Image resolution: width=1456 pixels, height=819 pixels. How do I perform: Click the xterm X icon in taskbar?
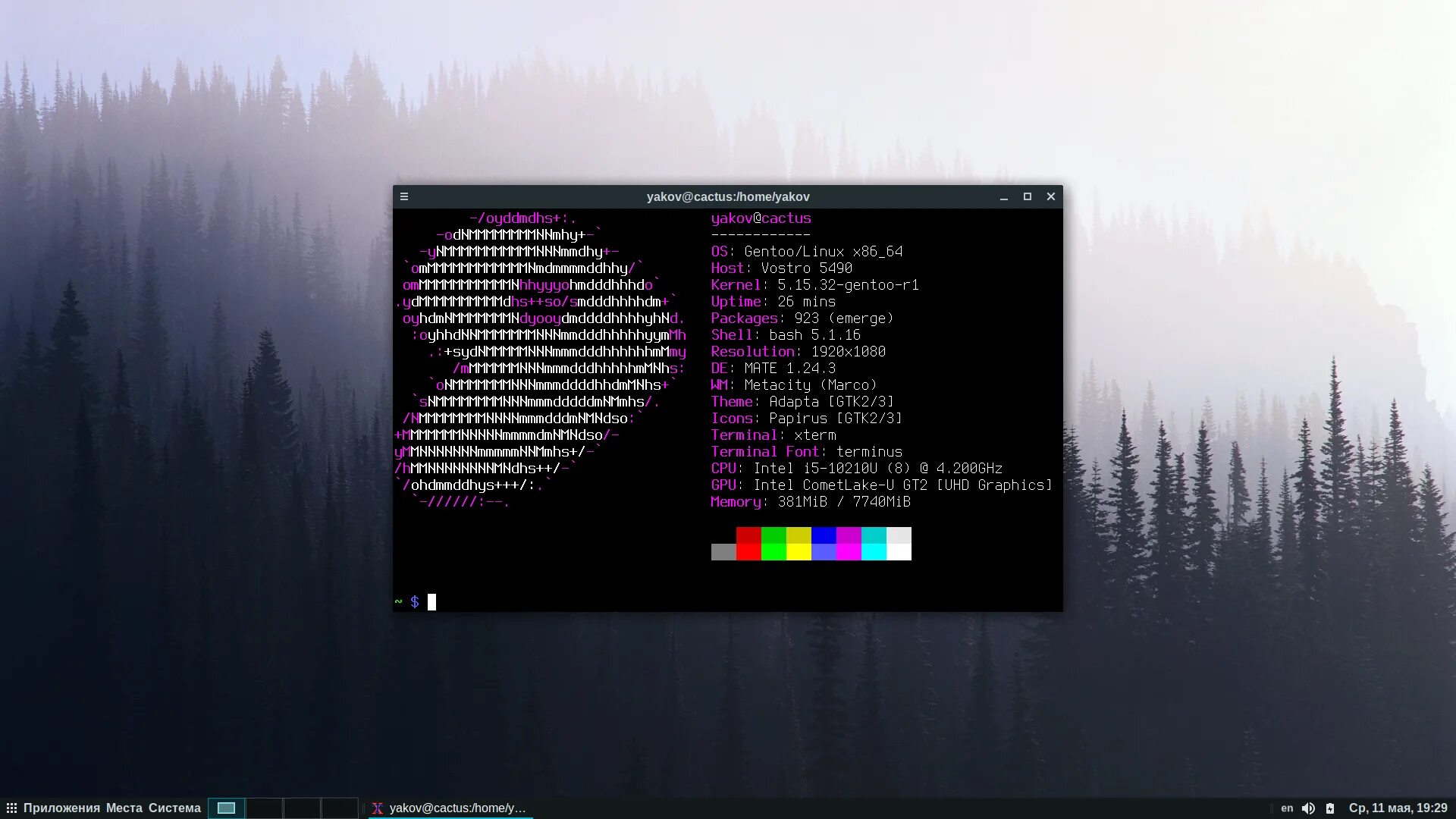(378, 808)
